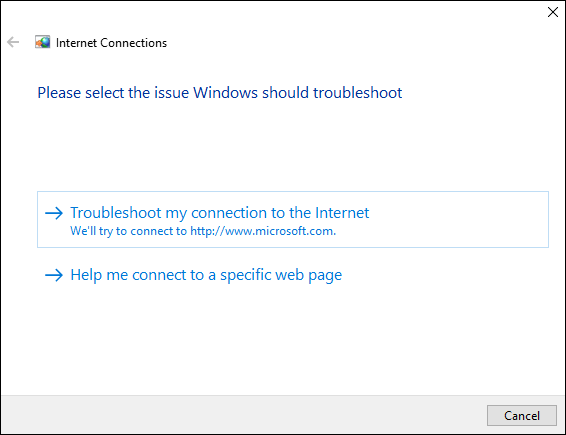Click the arrow icon beside Troubleshoot my connection

click(54, 213)
